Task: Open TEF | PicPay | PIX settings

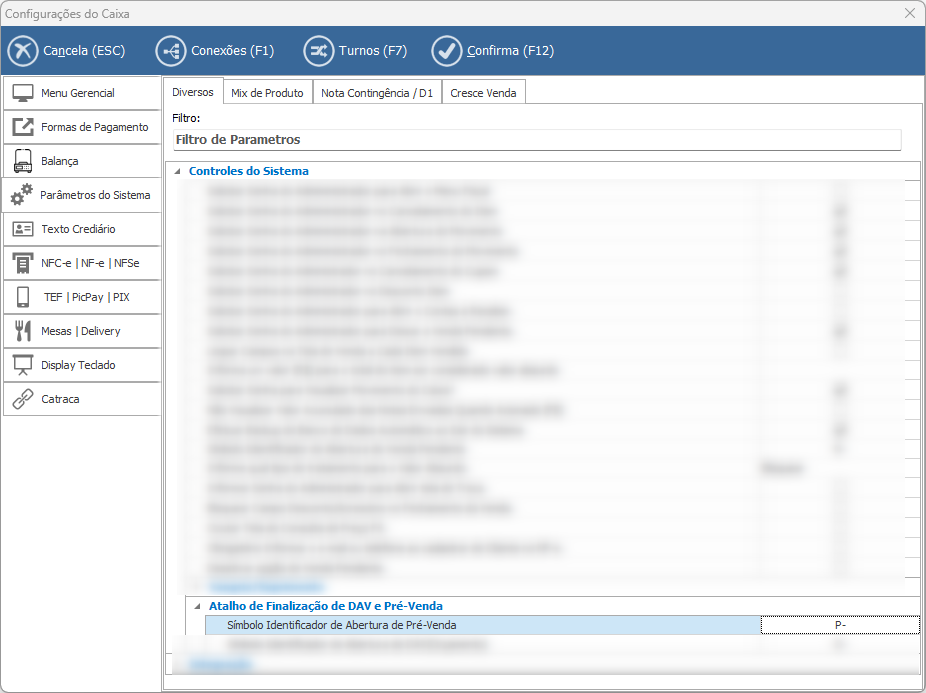Action: coord(82,297)
